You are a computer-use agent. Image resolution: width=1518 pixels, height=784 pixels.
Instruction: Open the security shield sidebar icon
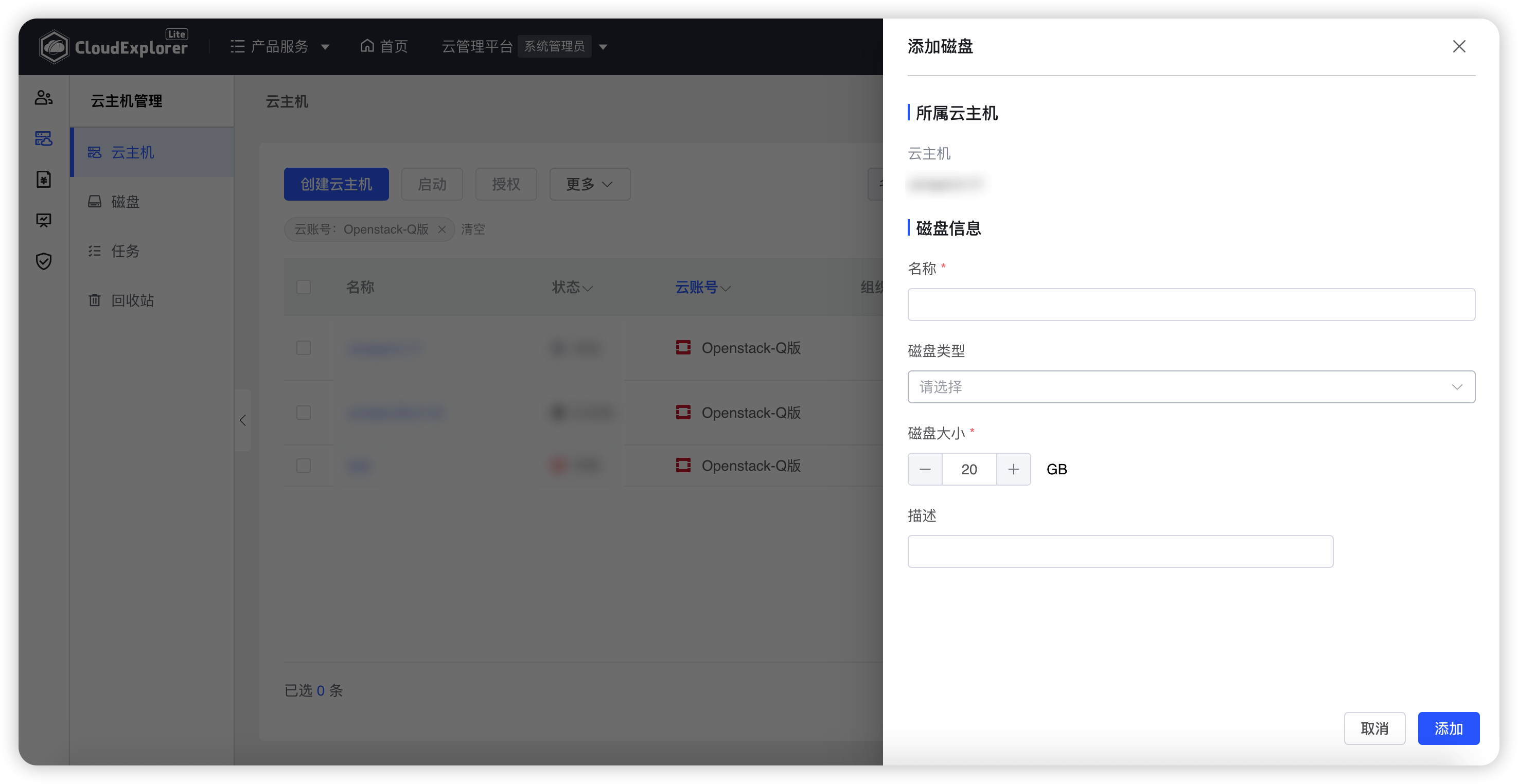pos(44,261)
